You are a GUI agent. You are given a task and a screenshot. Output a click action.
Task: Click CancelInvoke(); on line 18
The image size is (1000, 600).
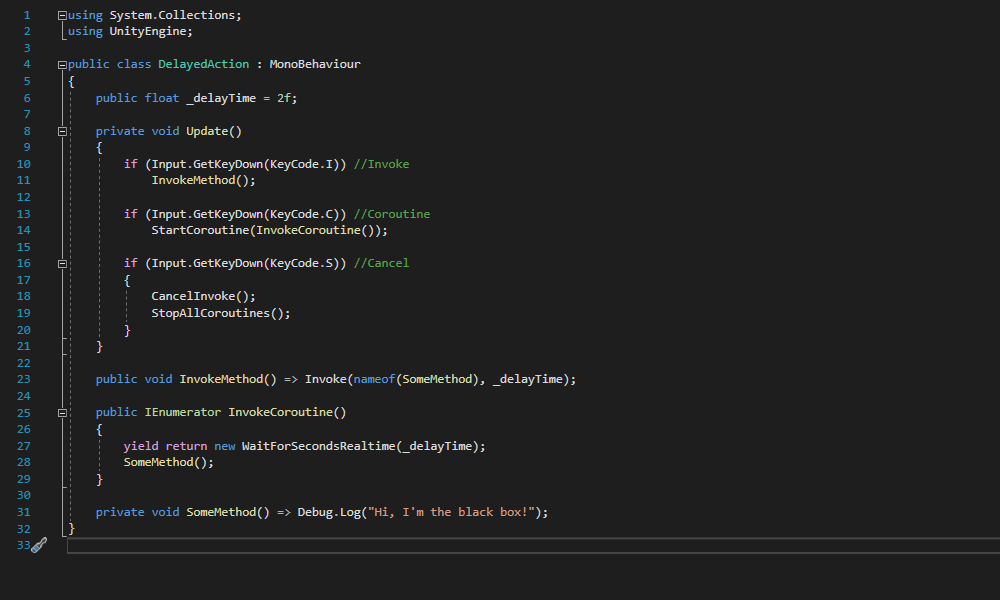(x=203, y=296)
